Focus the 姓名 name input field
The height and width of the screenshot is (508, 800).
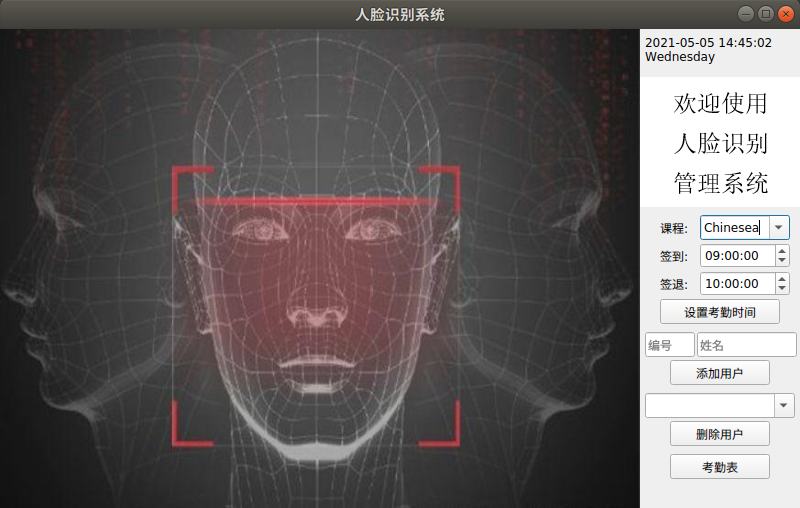pyautogui.click(x=746, y=345)
